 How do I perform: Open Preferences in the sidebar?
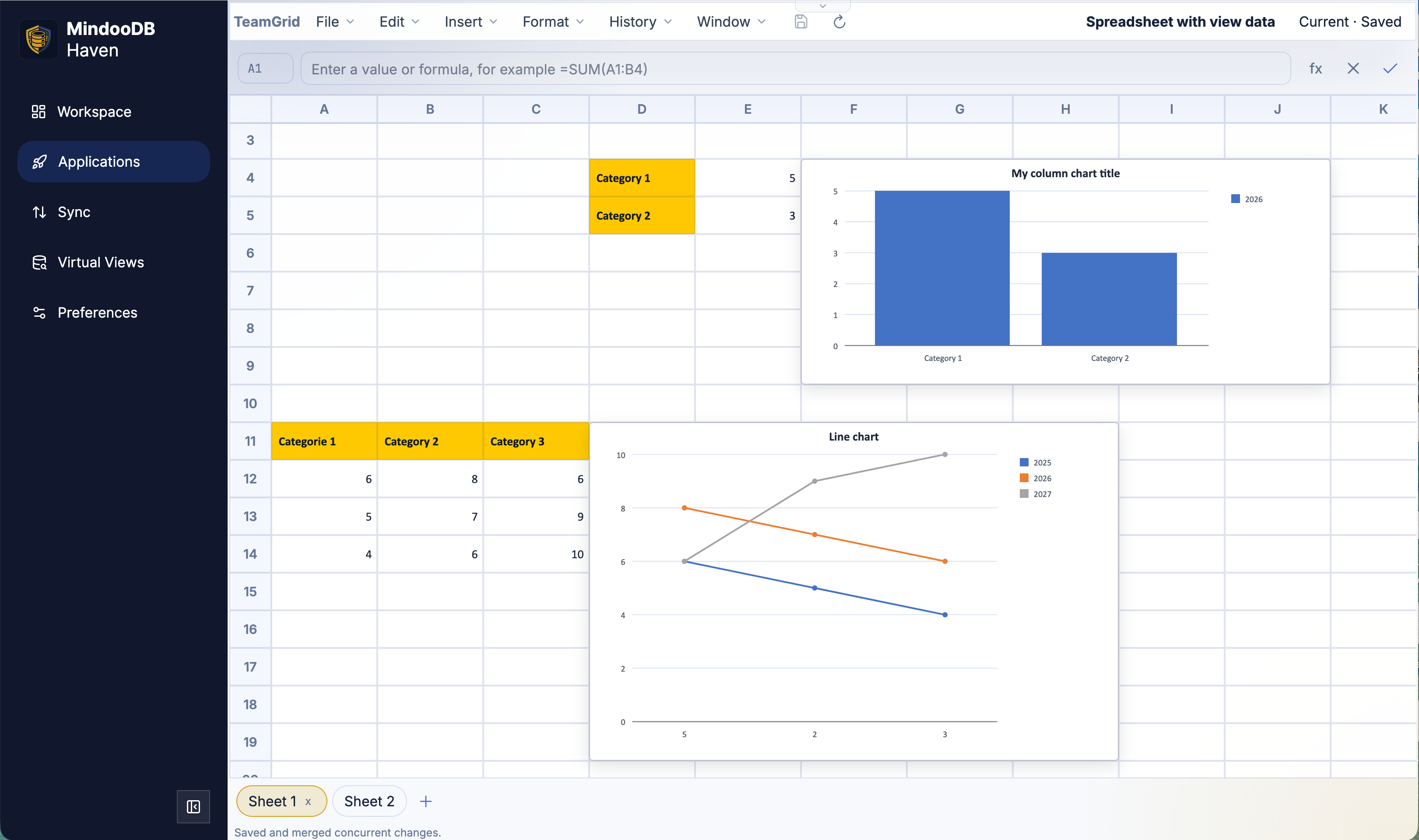click(x=114, y=312)
